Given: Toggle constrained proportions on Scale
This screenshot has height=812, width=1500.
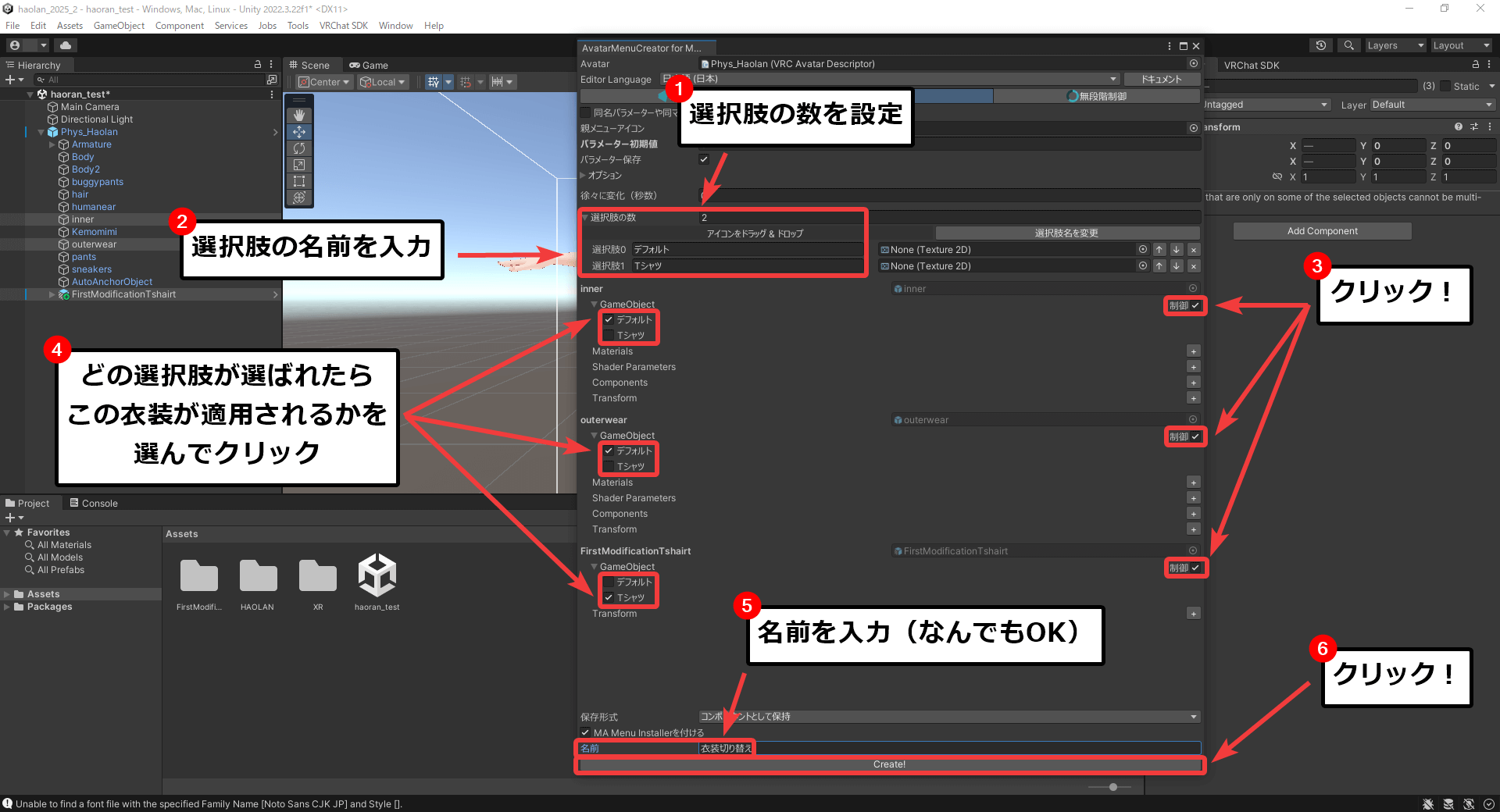Looking at the screenshot, I should click(1277, 177).
